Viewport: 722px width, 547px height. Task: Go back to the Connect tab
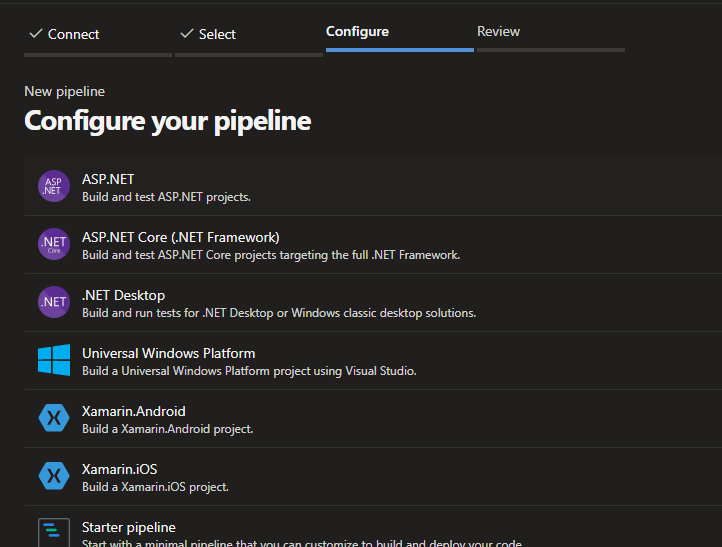point(74,34)
